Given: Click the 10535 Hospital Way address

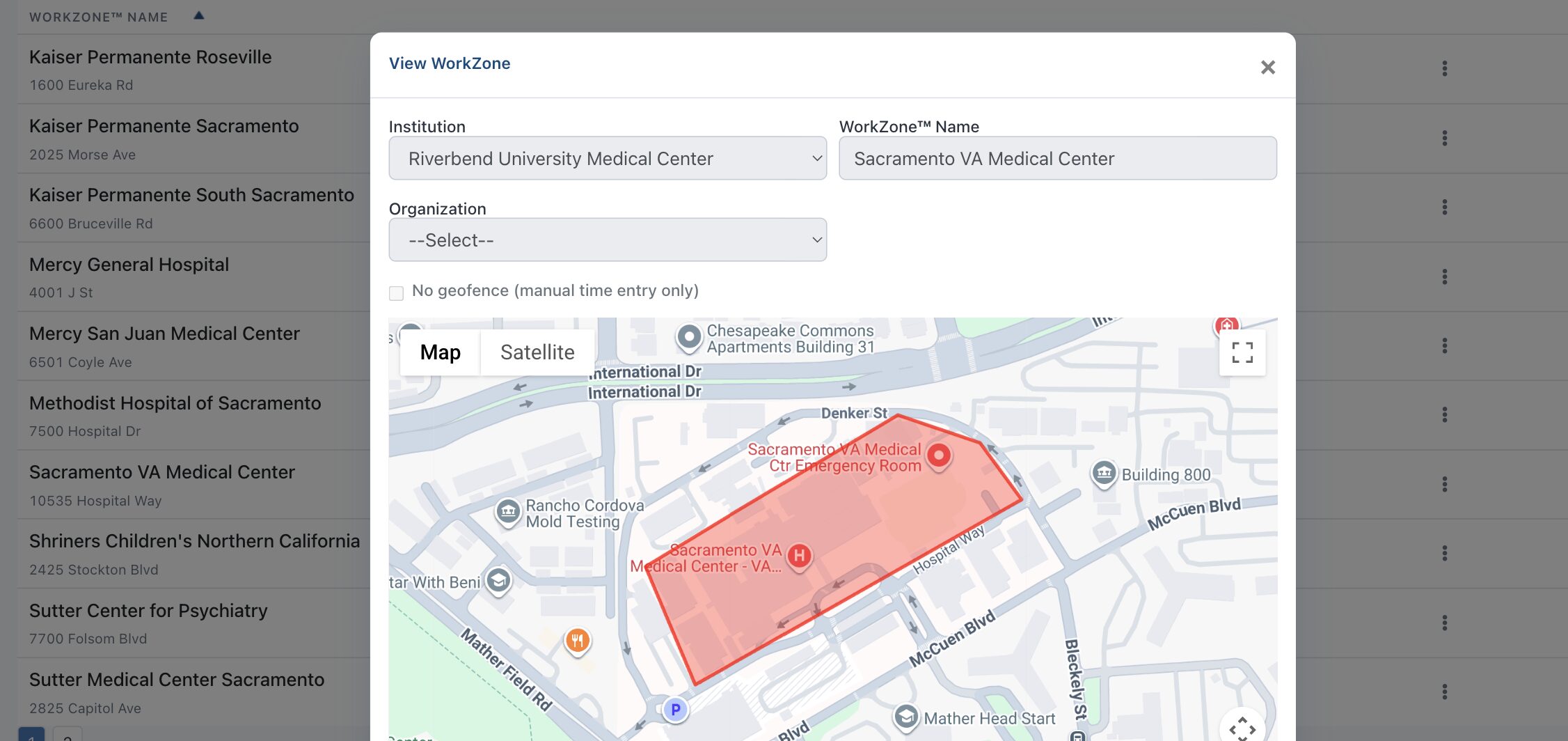Looking at the screenshot, I should (95, 501).
